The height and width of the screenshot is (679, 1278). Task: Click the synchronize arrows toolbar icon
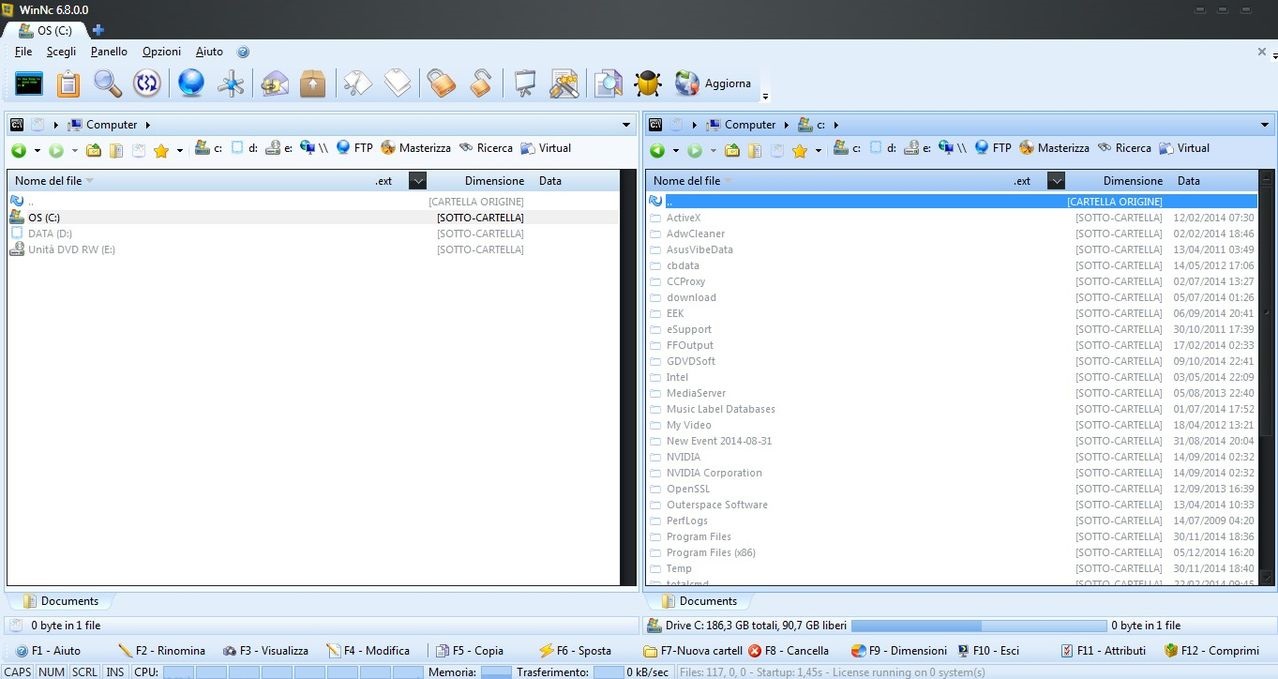[147, 84]
